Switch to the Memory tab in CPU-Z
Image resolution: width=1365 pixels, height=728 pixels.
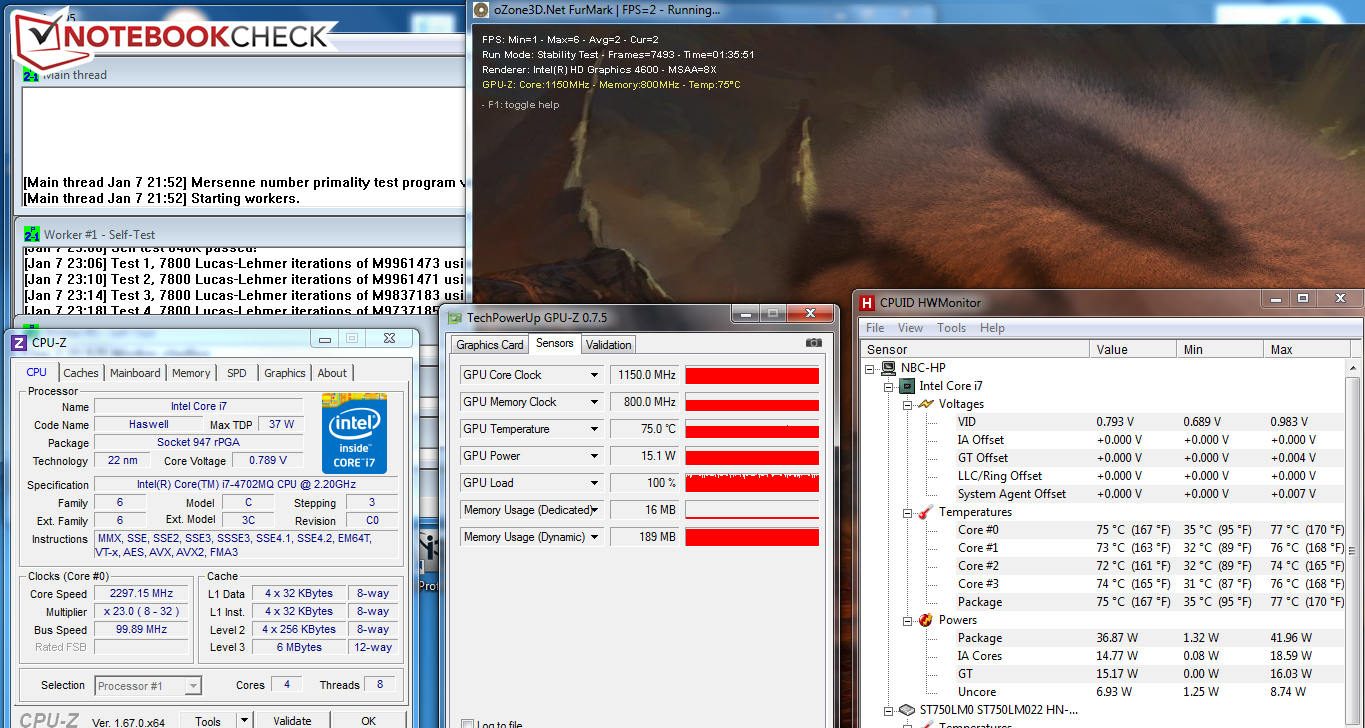pos(191,373)
